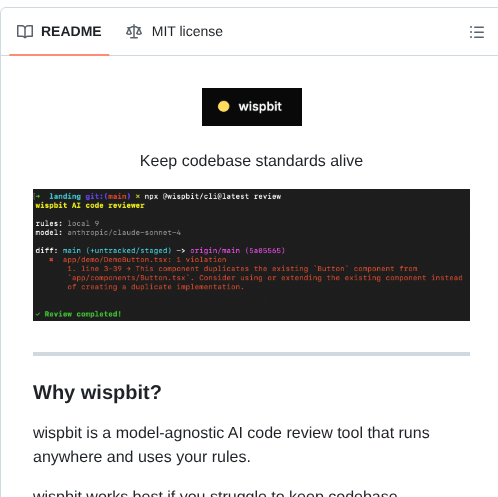Click the 'Keep codebase standards alive' tagline
Screen dimensions: 498x497
tap(251, 161)
